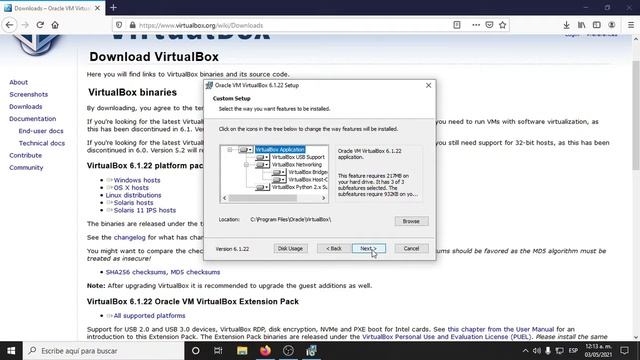
Task: Cancel the VirtualBox setup
Action: coord(411,249)
